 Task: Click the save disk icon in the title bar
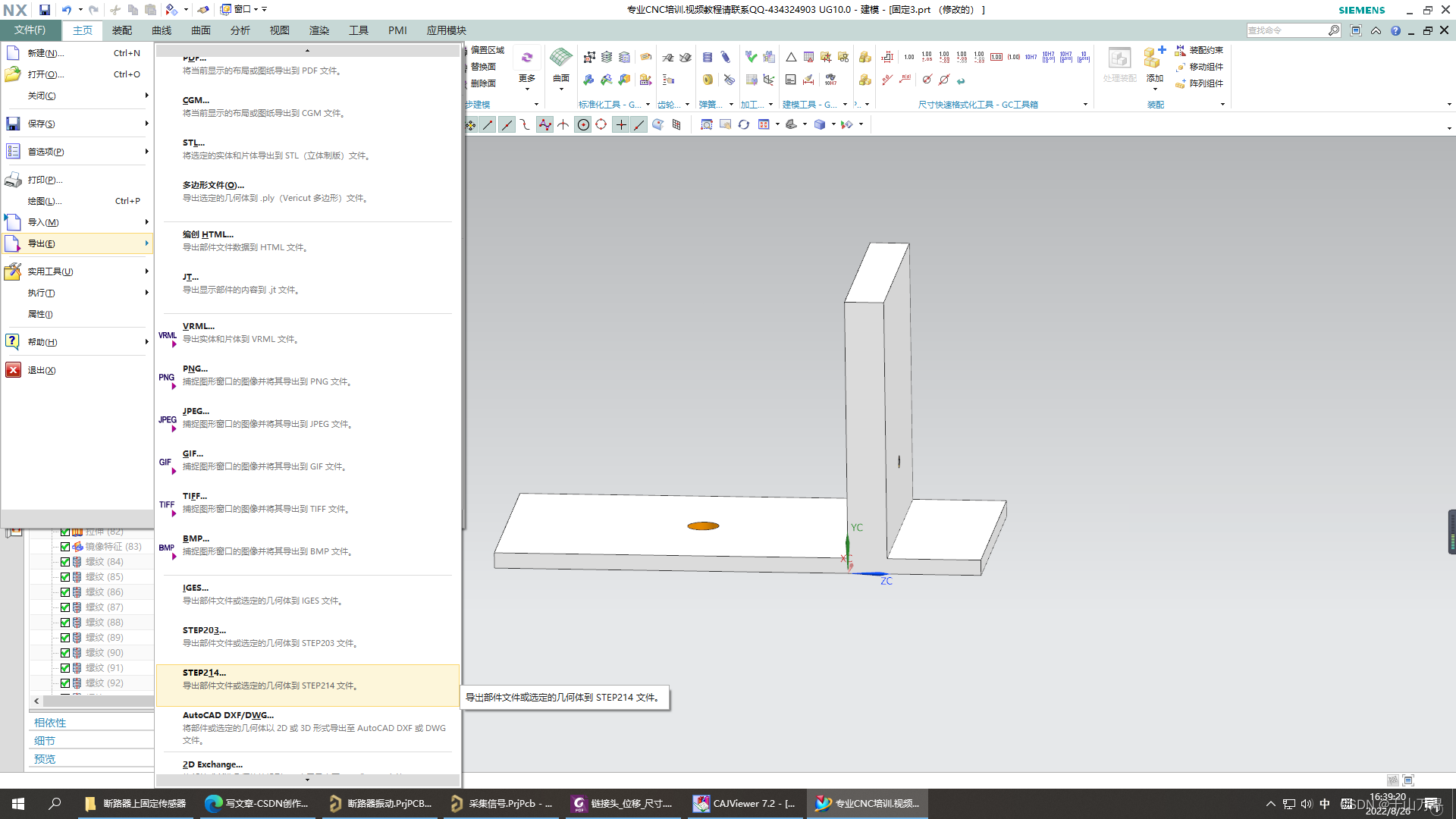point(45,10)
